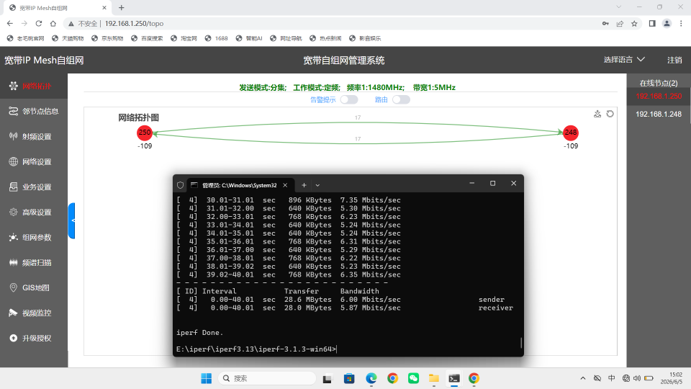
Task: Click the terminal admin shield icon
Action: tap(180, 185)
